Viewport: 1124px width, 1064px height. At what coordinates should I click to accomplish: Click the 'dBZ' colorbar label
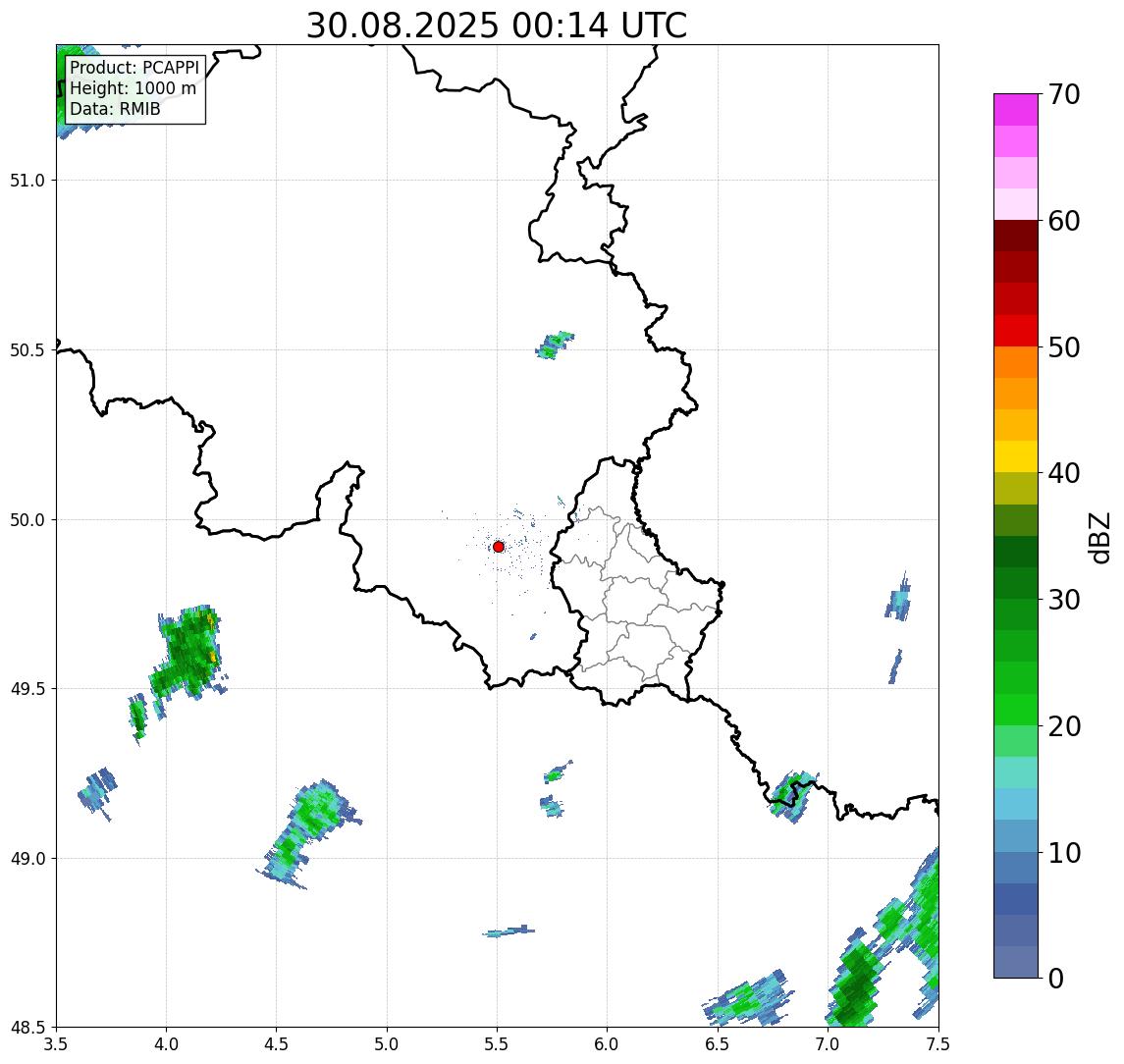(x=1099, y=538)
